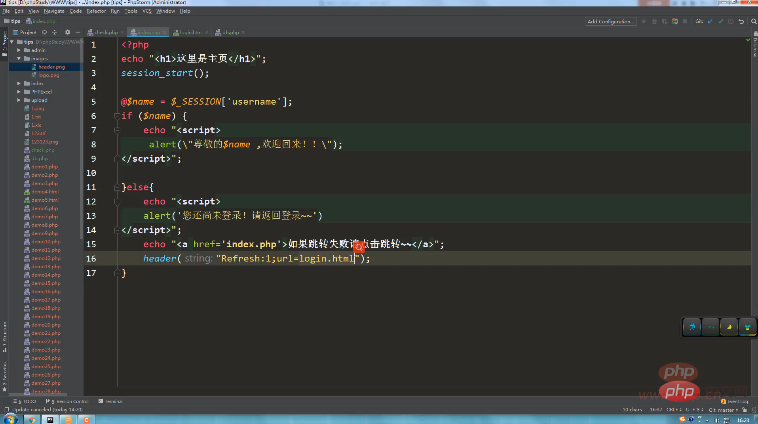The image size is (758, 424).
Task: Click line number 10 in gutter
Action: pyautogui.click(x=91, y=173)
